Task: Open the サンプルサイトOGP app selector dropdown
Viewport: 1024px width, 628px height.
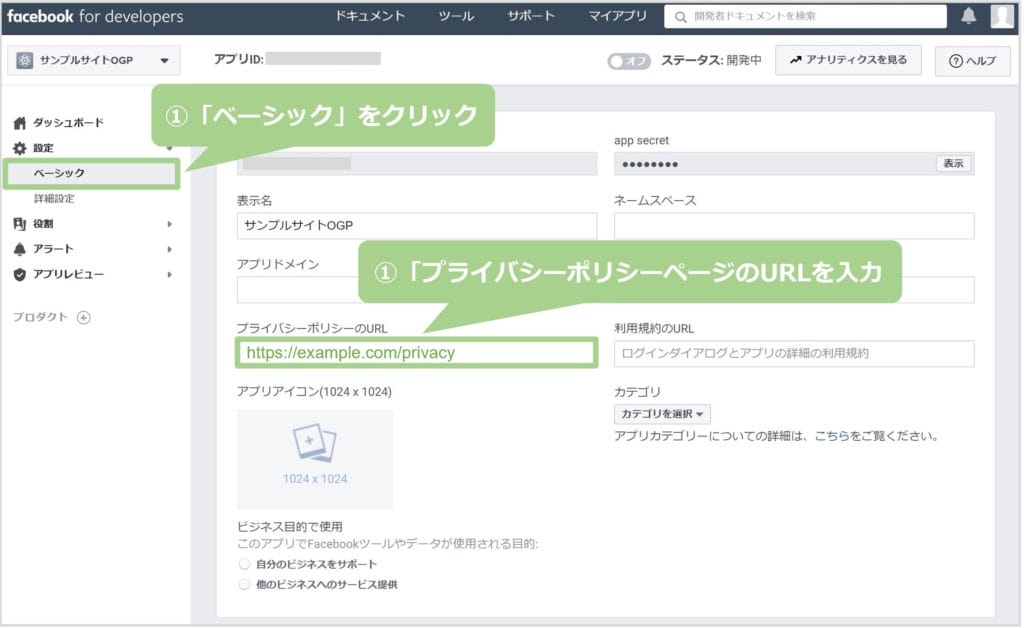Action: (94, 61)
